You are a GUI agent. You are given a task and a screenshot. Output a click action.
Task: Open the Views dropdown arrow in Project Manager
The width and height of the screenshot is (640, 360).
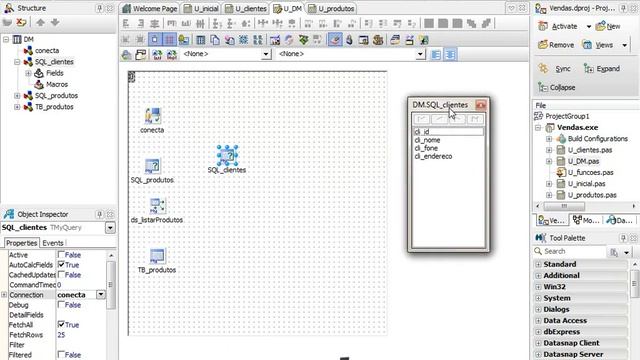click(624, 45)
